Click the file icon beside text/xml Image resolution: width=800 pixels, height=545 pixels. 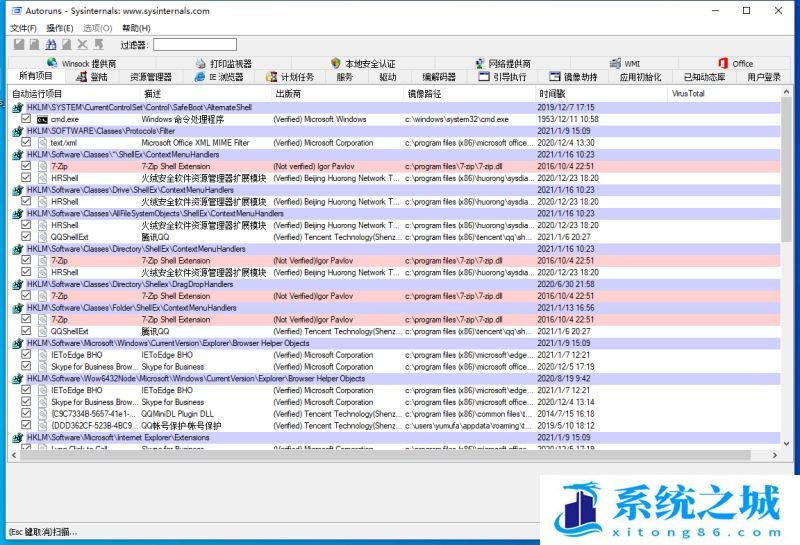point(42,143)
